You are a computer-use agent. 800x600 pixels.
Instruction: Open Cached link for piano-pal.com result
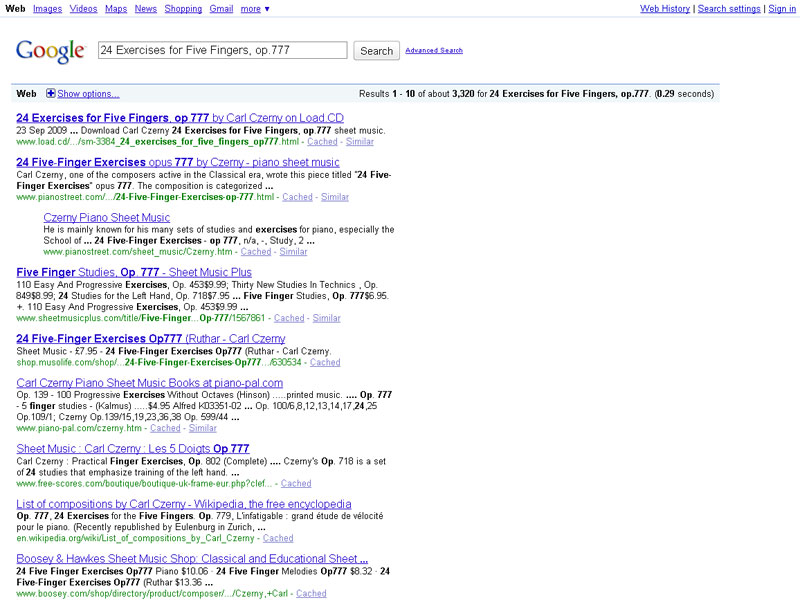pos(165,428)
